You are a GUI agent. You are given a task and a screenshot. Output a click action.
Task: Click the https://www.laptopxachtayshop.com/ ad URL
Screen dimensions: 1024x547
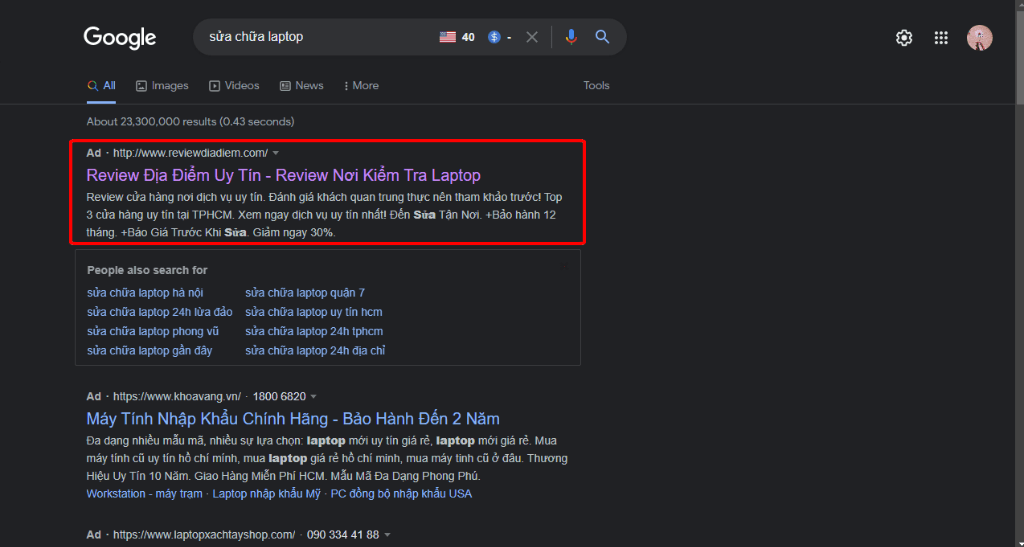[x=204, y=535]
